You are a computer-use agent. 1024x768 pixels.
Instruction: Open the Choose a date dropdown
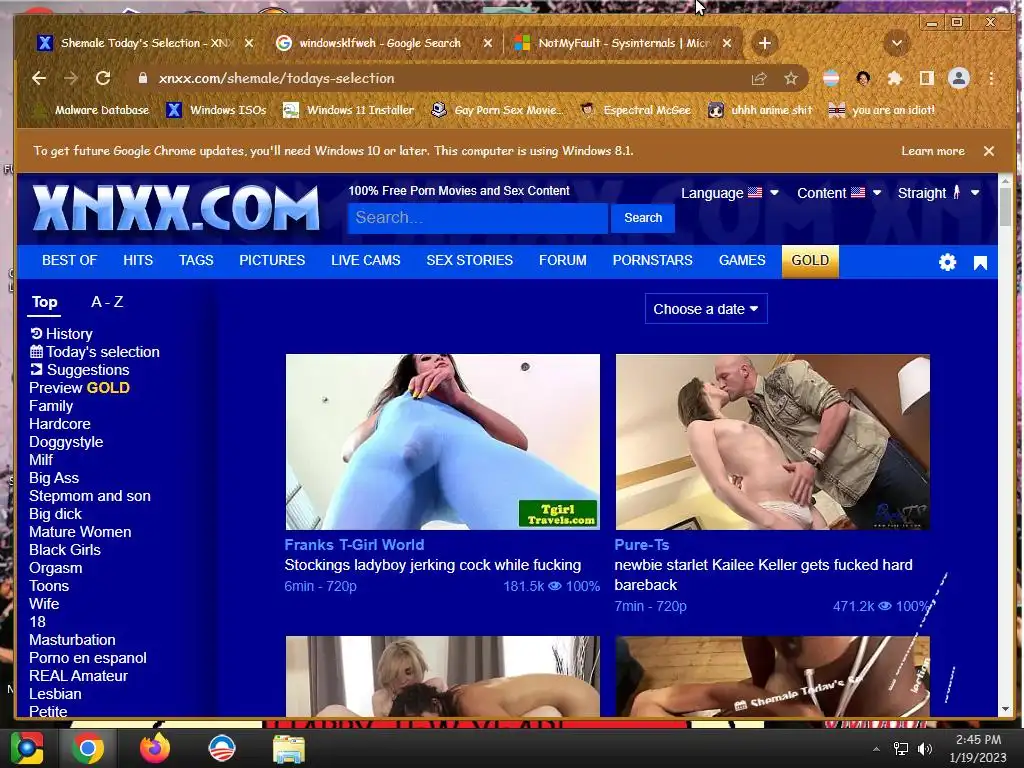706,309
